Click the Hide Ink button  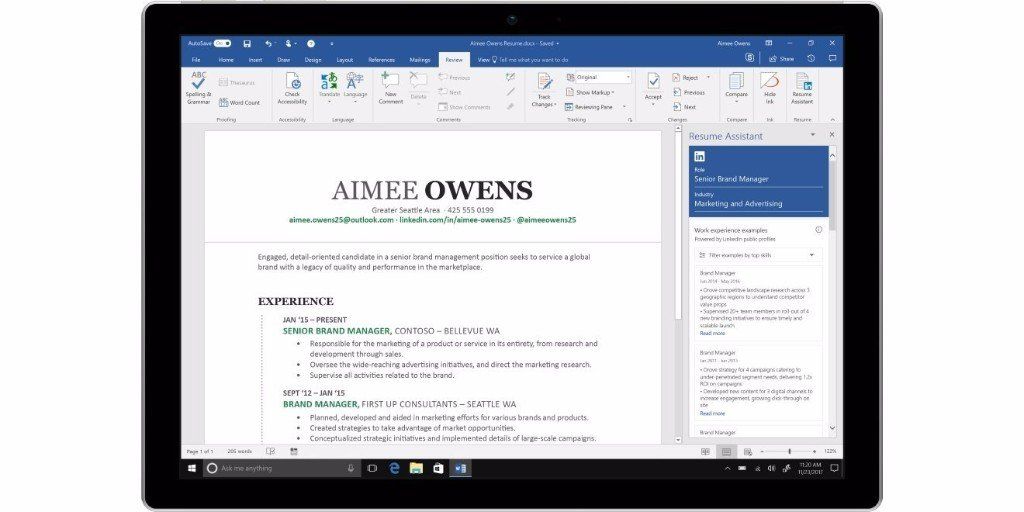[x=769, y=87]
